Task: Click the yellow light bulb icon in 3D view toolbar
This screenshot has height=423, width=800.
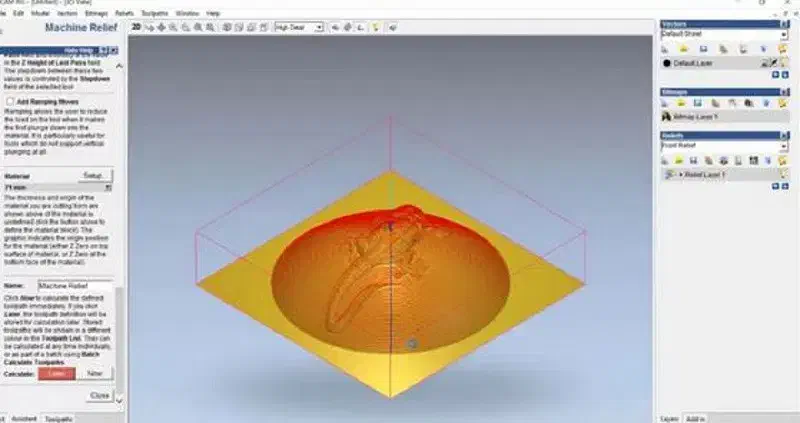Action: [x=376, y=28]
